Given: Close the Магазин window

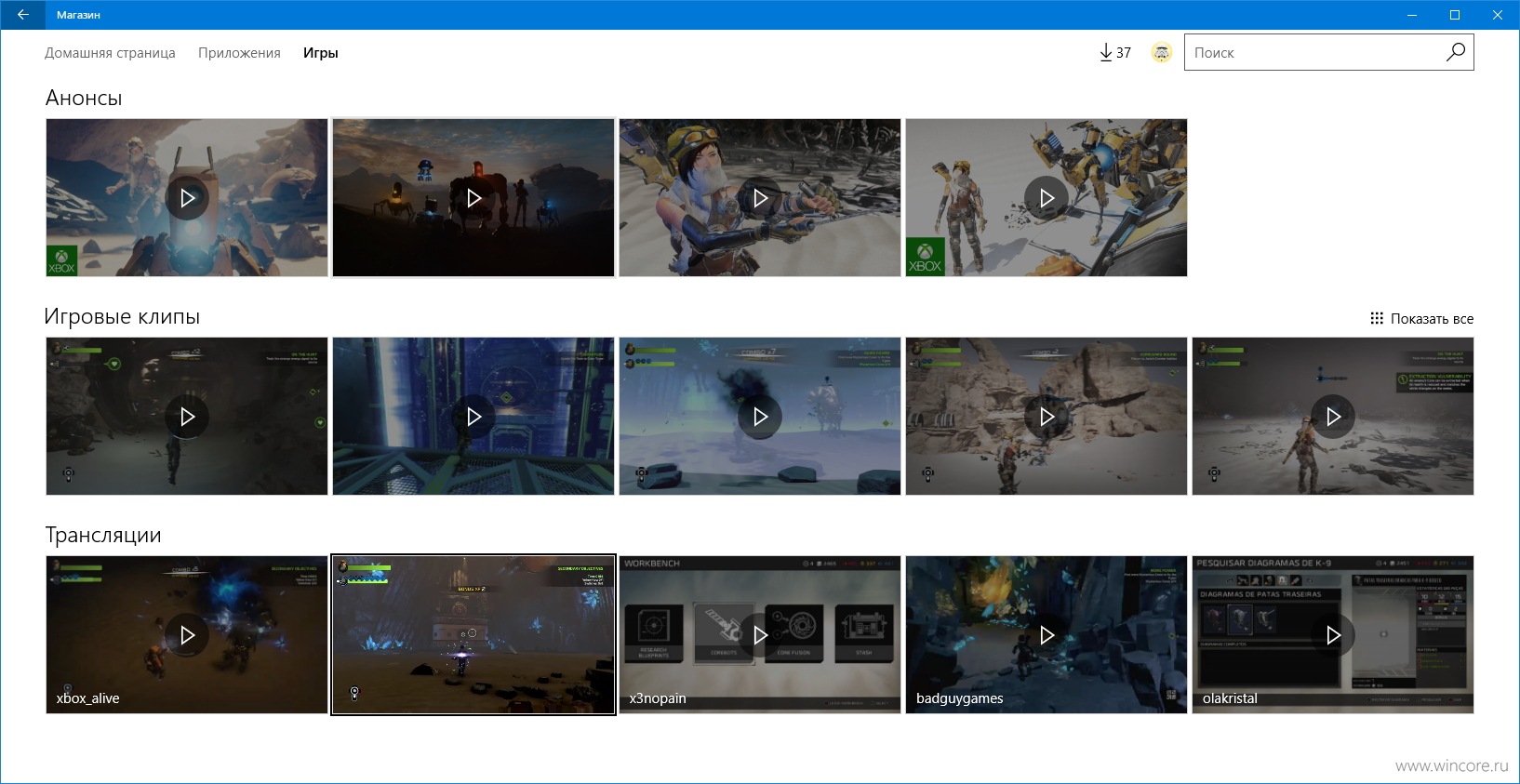Looking at the screenshot, I should pos(1498,15).
